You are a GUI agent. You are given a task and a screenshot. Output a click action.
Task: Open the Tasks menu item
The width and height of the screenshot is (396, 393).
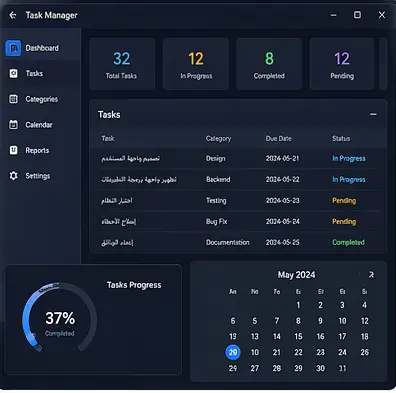tap(34, 73)
